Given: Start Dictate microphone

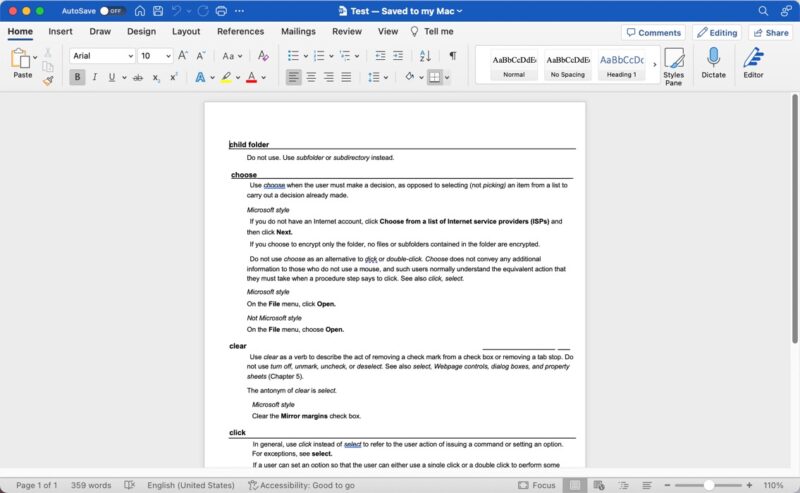Looking at the screenshot, I should click(x=713, y=63).
